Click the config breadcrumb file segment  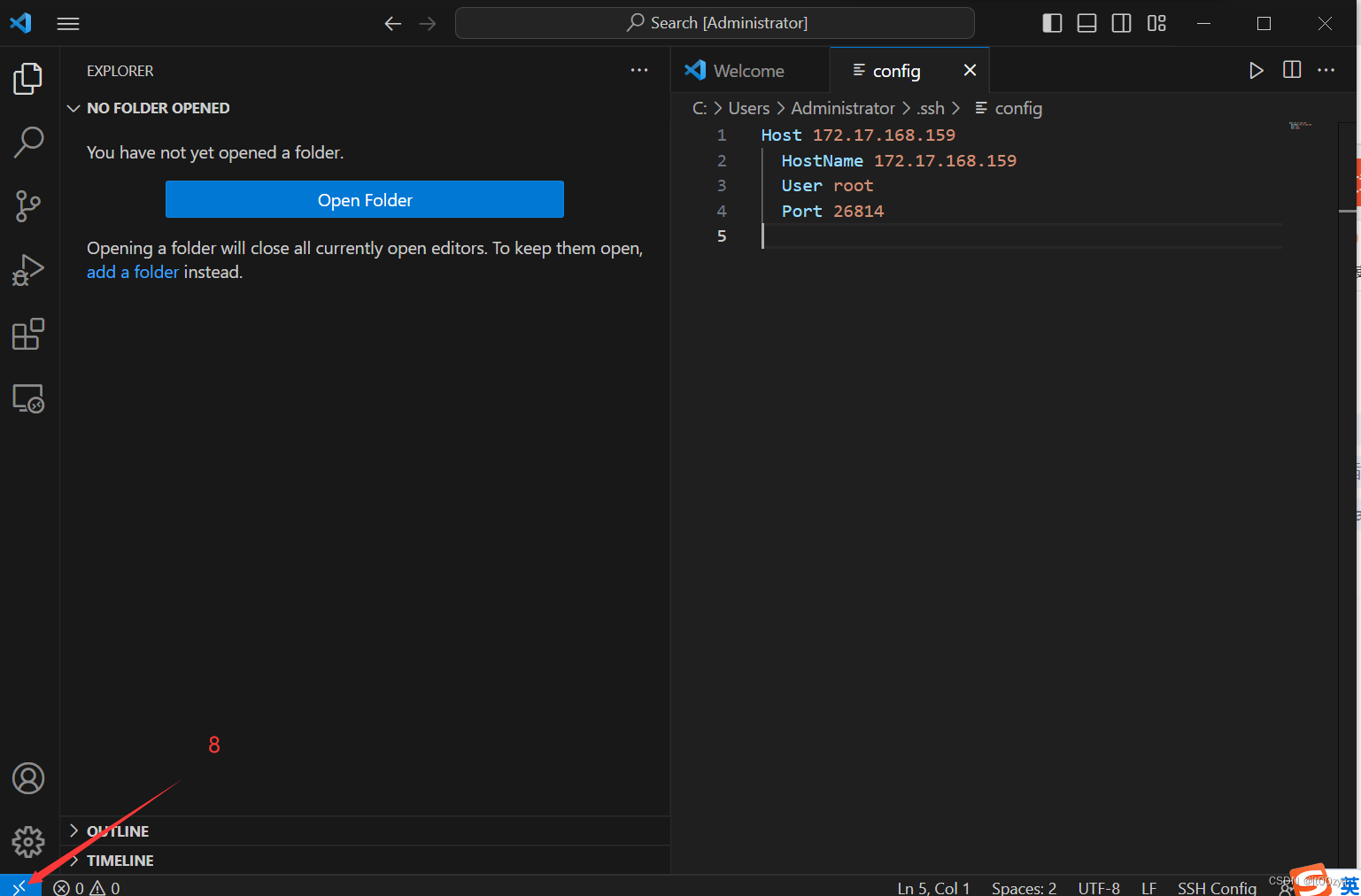[x=1009, y=108]
